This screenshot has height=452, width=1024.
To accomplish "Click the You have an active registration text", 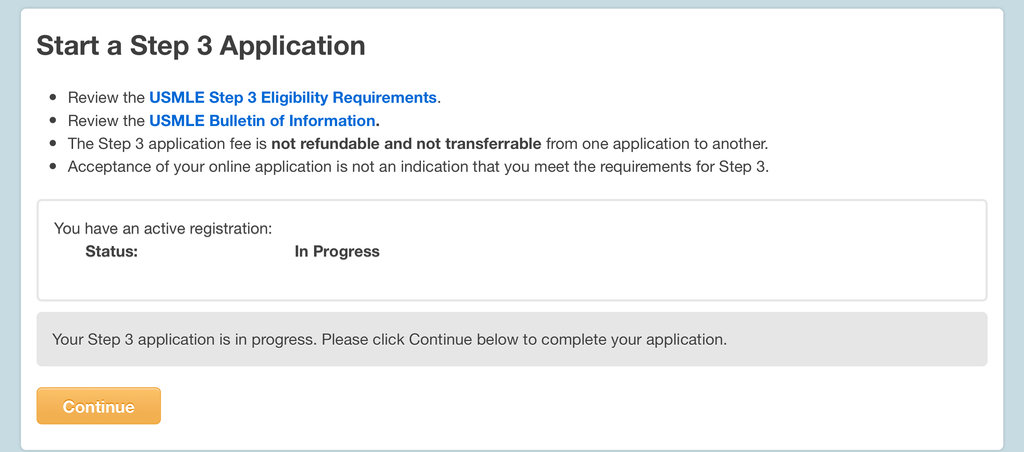I will click(163, 229).
